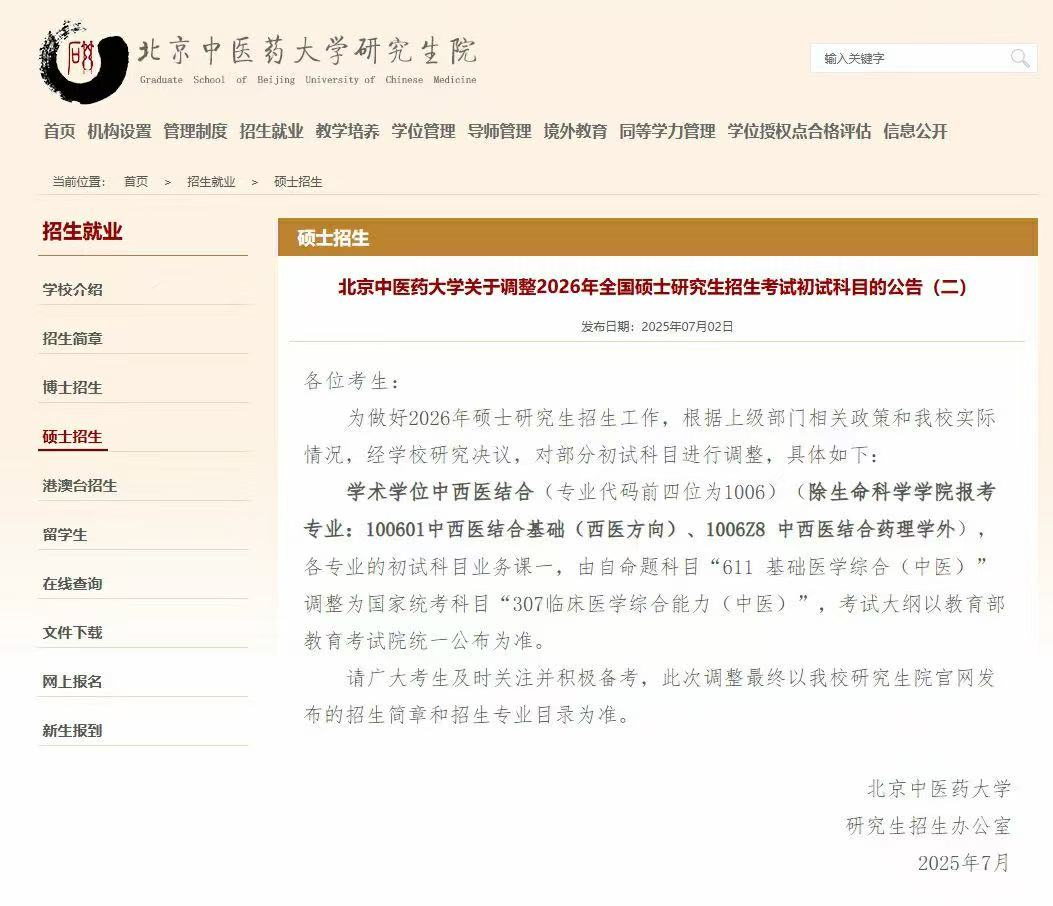Click the 招生就业 sidebar heading
Screen dimensions: 1053x906
[x=82, y=231]
